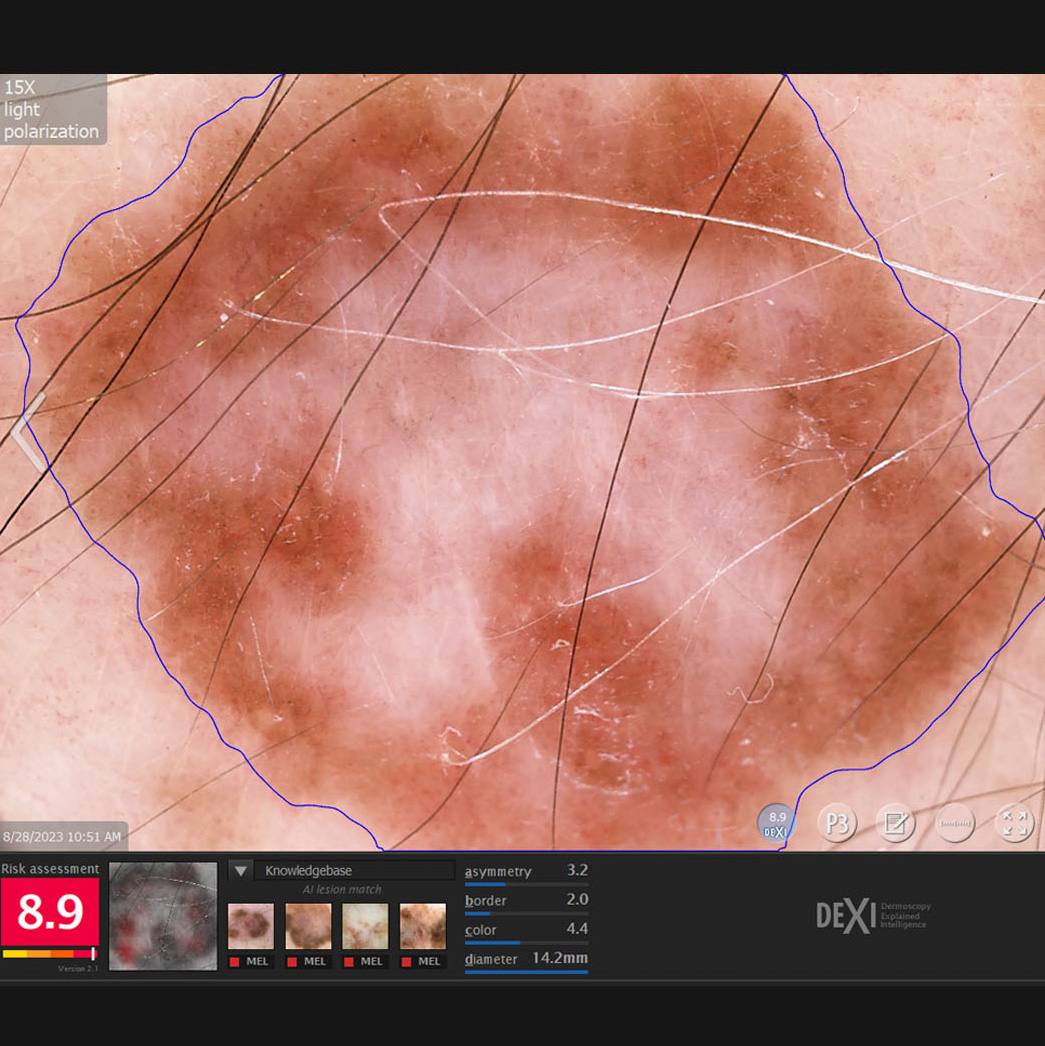
Task: Click the asymmetry blue score bar
Action: 526,884
